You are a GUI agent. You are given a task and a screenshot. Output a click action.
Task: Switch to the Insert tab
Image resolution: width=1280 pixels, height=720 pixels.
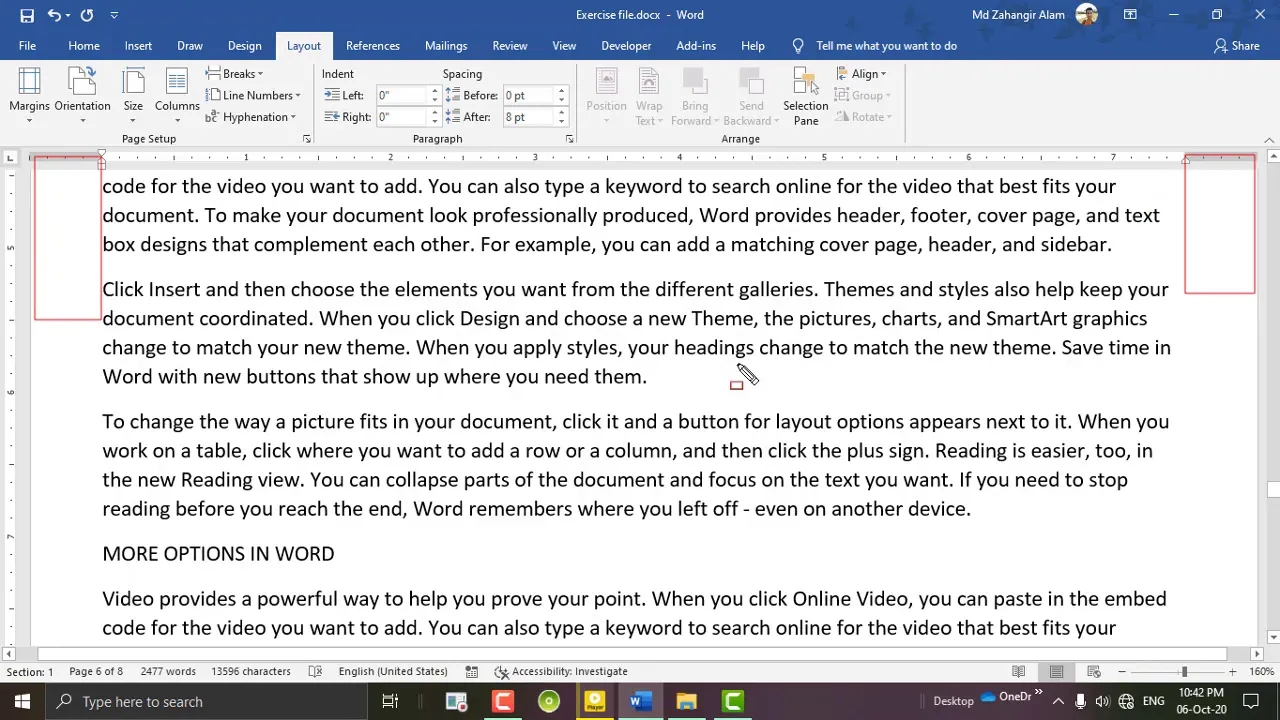(138, 46)
